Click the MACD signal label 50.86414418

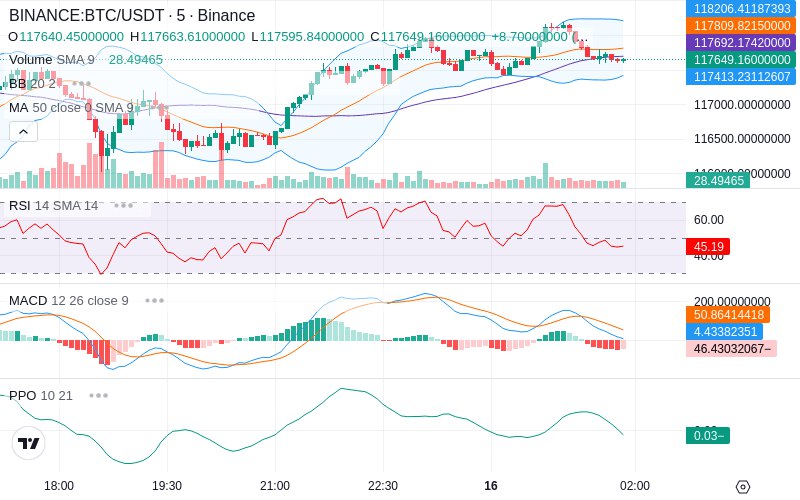pos(728,314)
